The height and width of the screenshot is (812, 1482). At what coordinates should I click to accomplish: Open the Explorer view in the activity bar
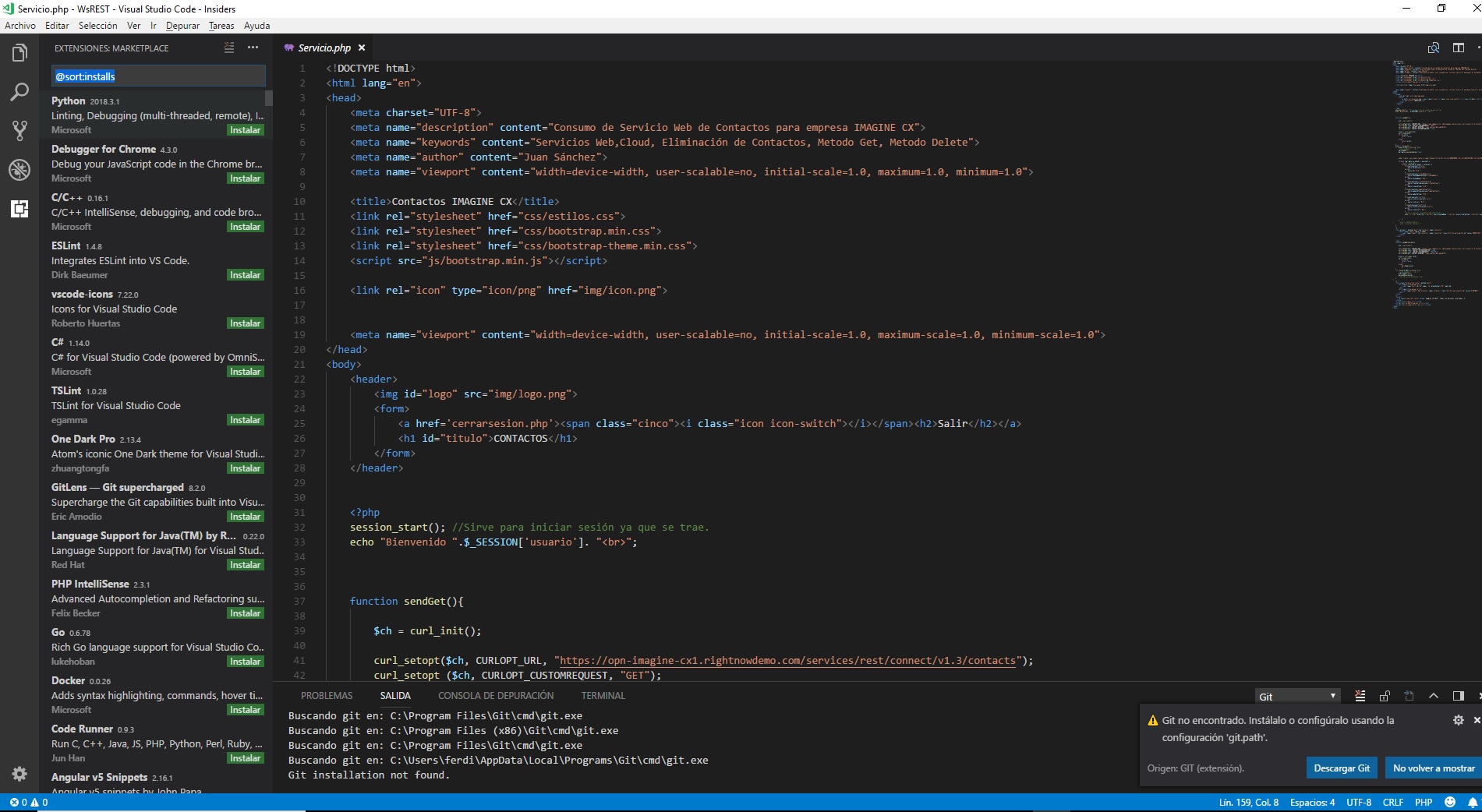click(19, 53)
